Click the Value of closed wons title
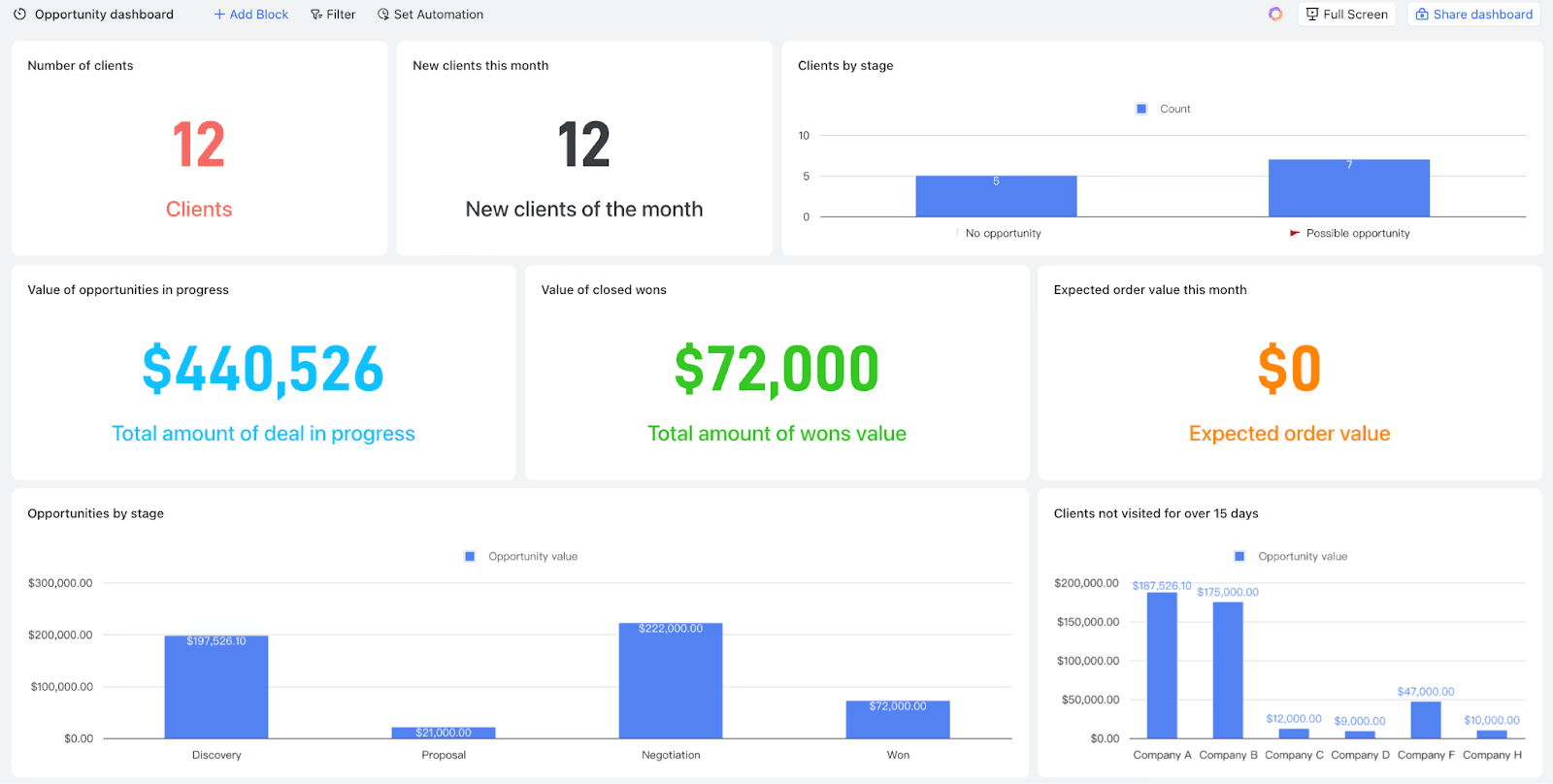 click(x=604, y=289)
